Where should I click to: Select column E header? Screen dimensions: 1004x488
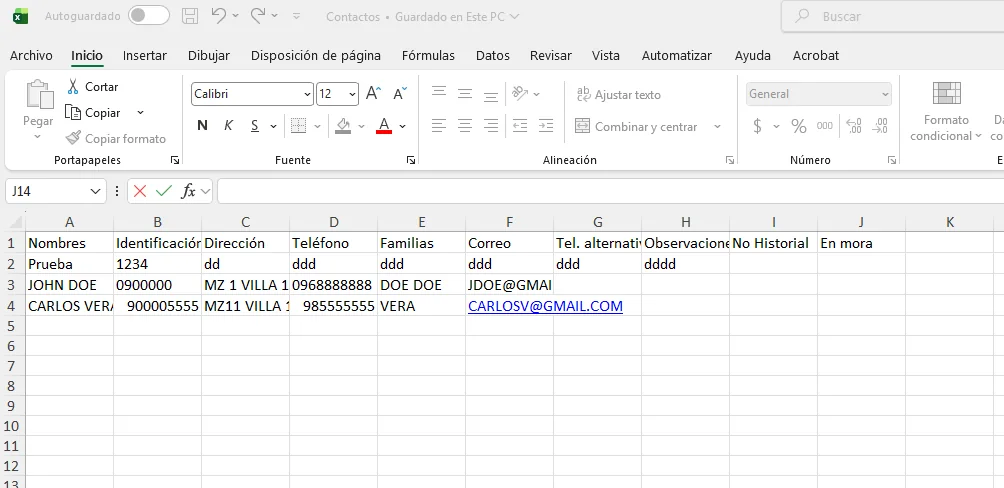(x=422, y=222)
